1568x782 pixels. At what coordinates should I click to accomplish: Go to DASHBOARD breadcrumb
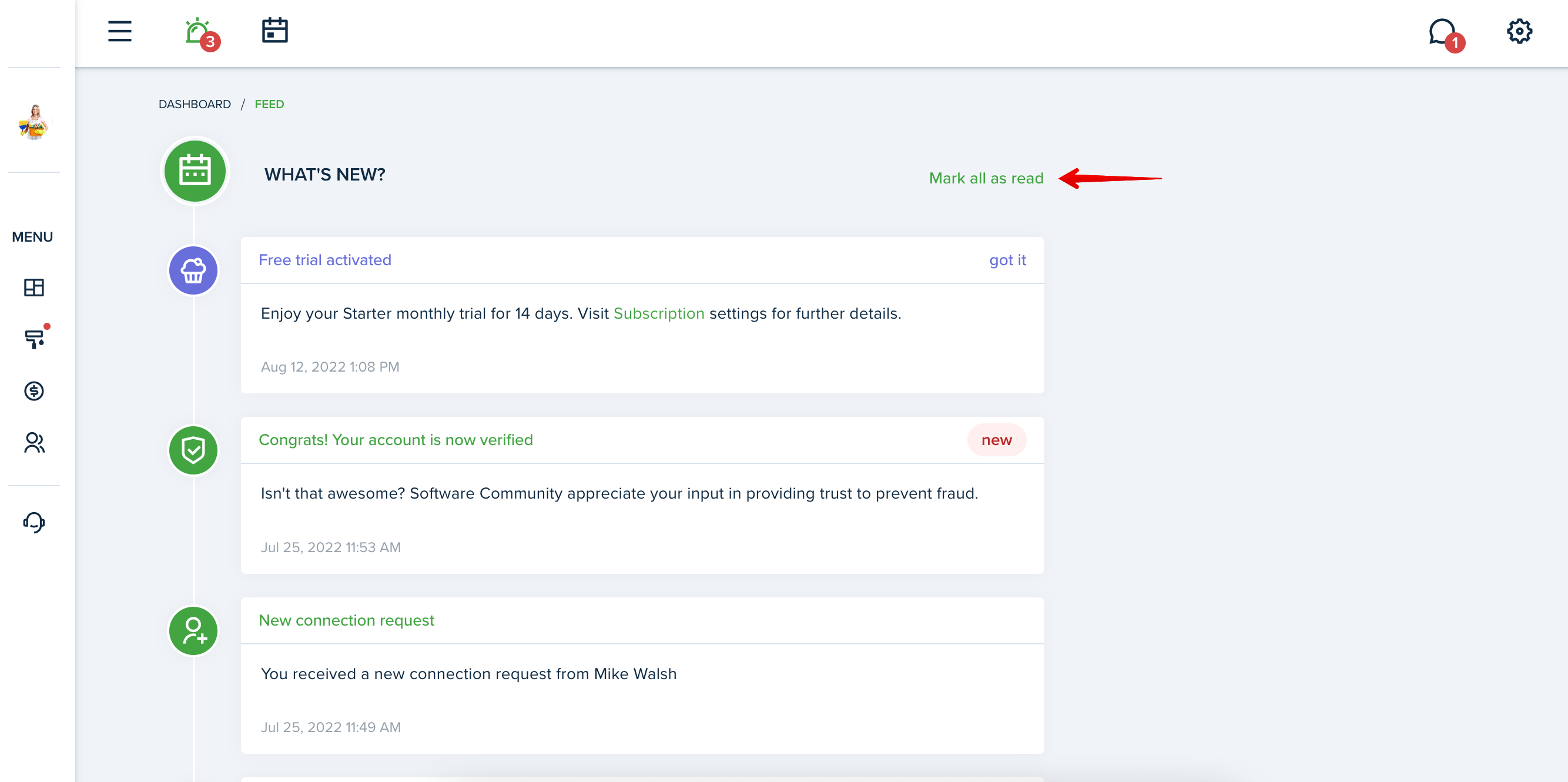click(195, 104)
